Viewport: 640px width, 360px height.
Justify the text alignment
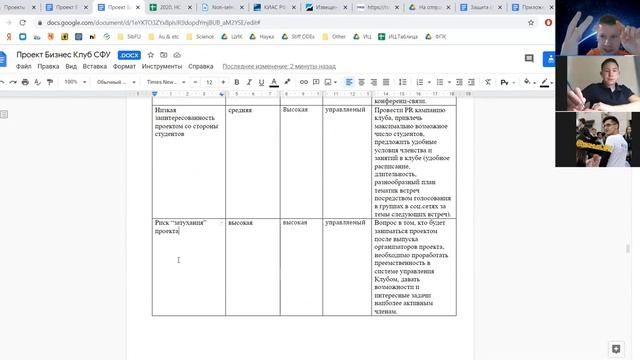(x=386, y=82)
